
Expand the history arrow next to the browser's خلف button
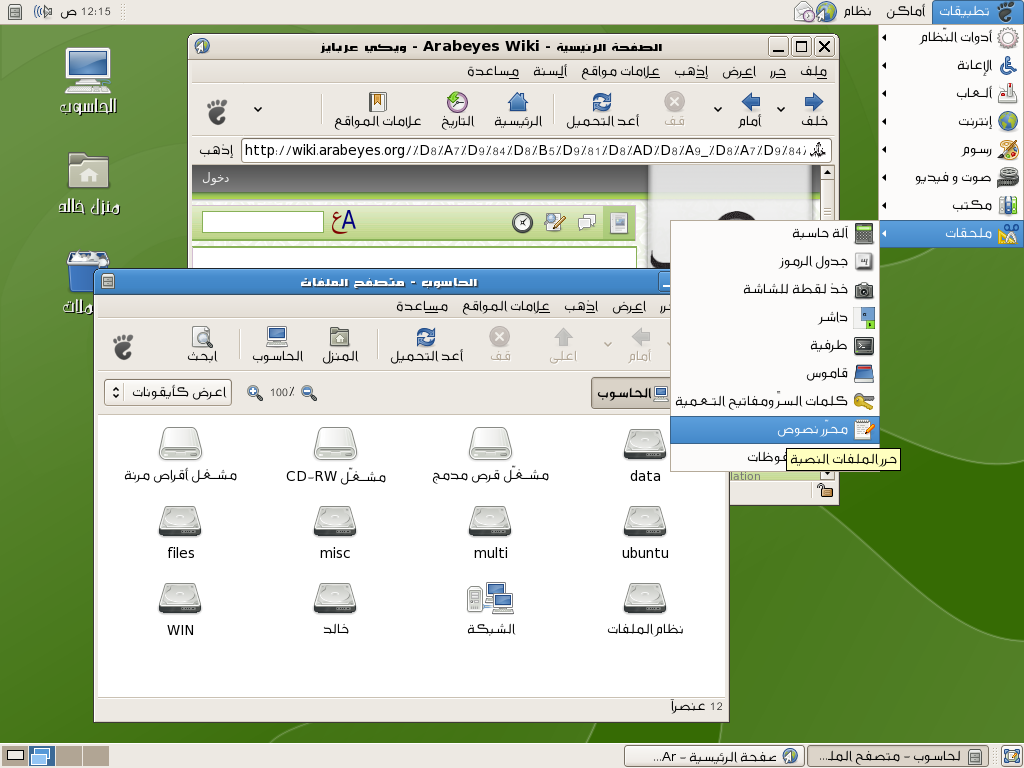tap(717, 109)
